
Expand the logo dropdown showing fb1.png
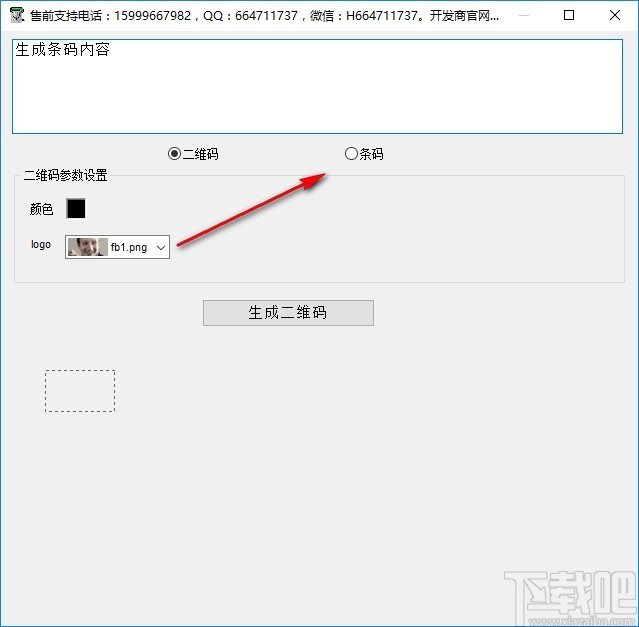coord(117,247)
